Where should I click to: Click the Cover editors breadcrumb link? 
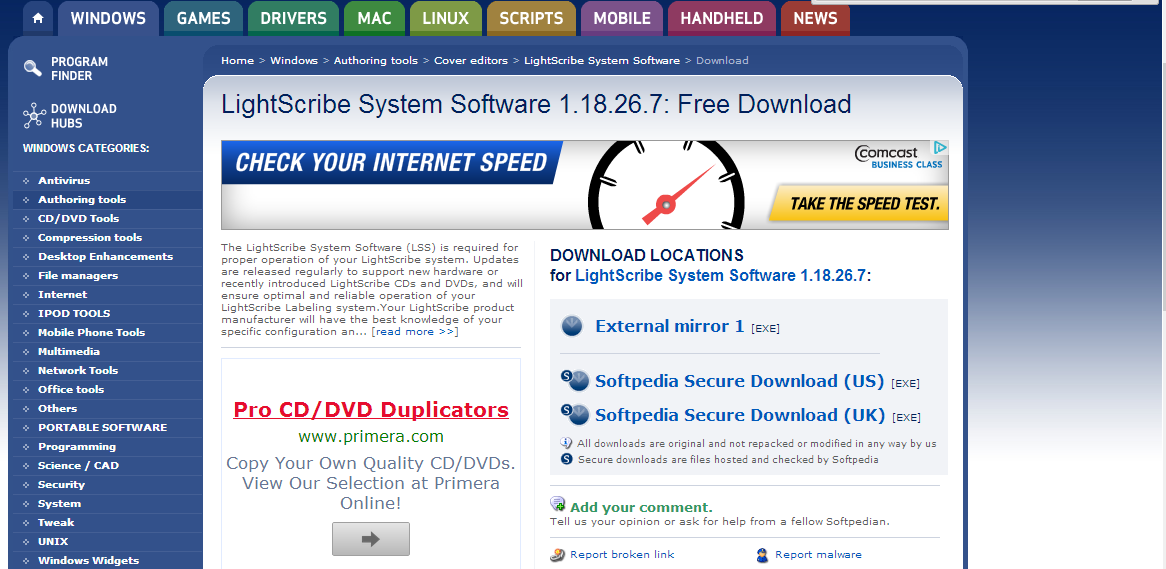click(471, 60)
